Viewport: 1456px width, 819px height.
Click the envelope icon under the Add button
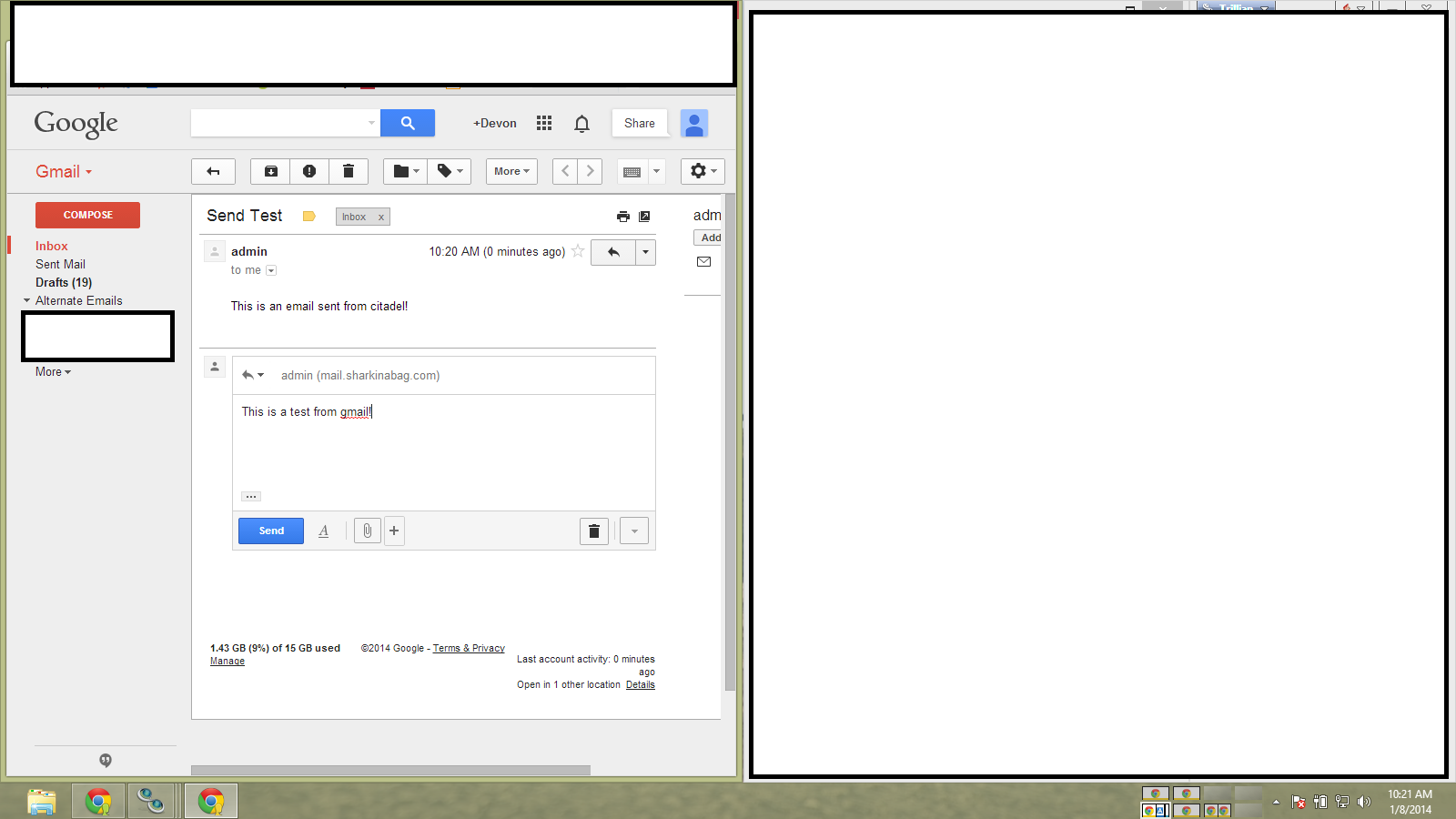coord(703,262)
